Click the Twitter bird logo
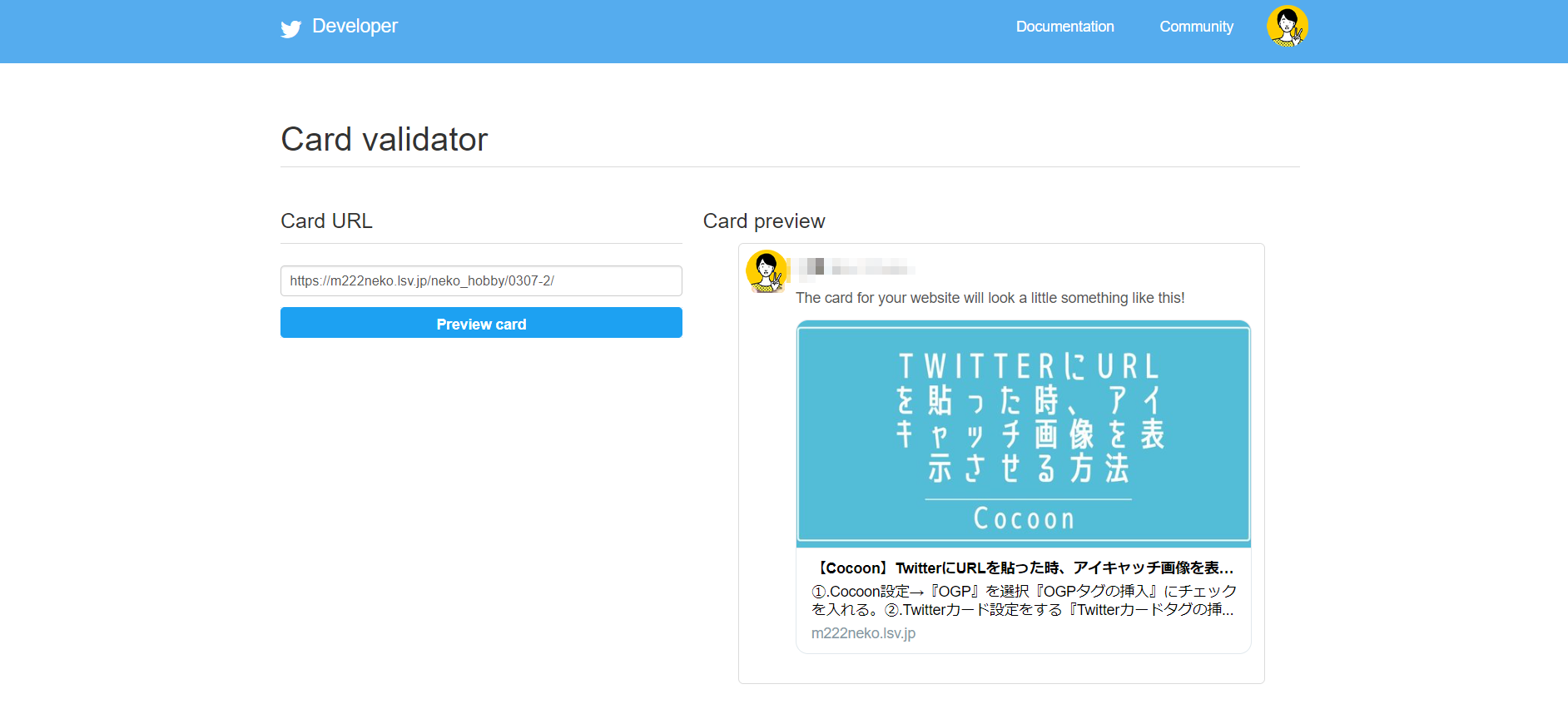The image size is (1568, 714). point(290,29)
